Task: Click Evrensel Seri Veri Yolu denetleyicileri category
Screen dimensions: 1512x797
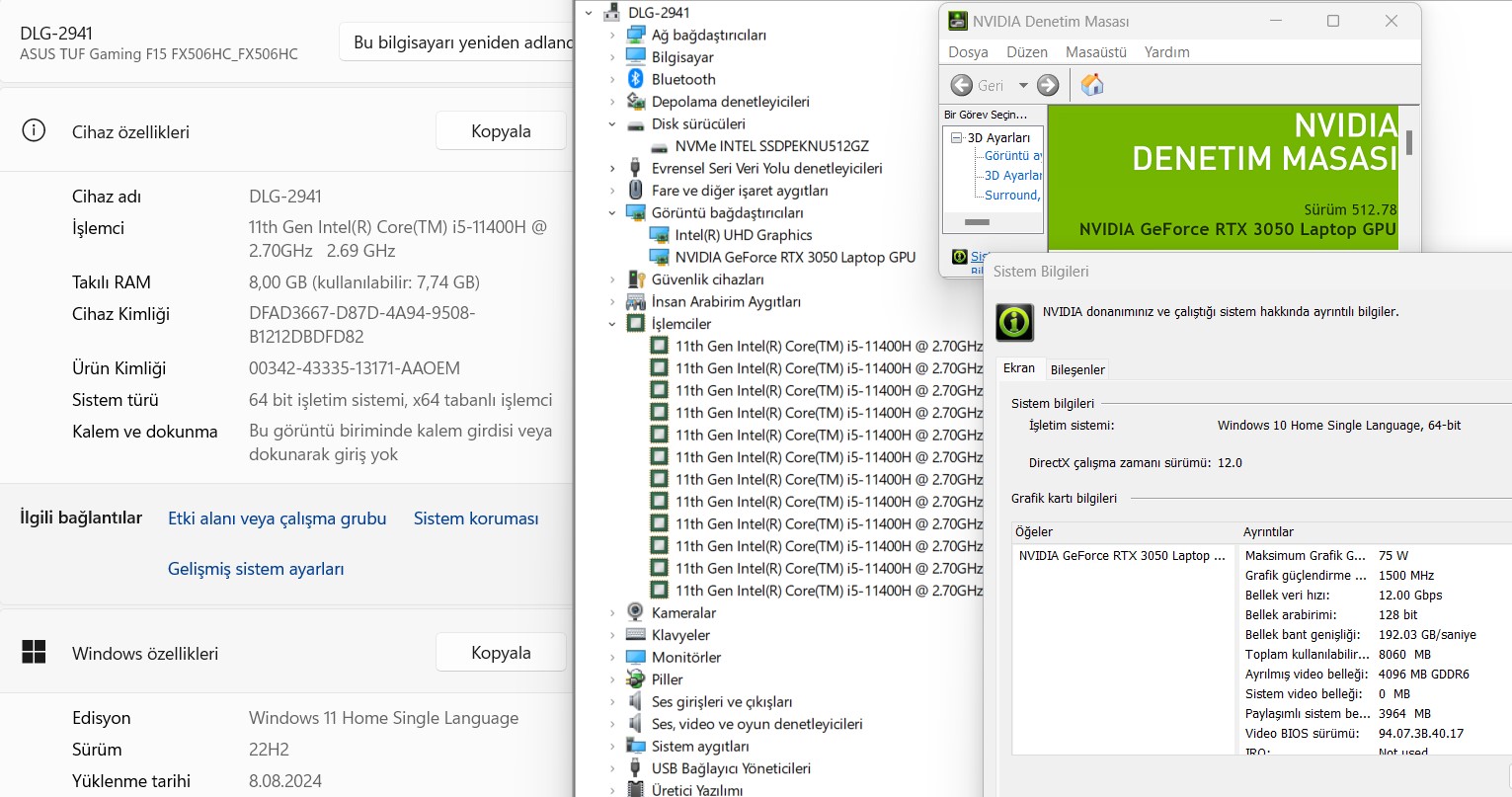Action: pos(767,168)
